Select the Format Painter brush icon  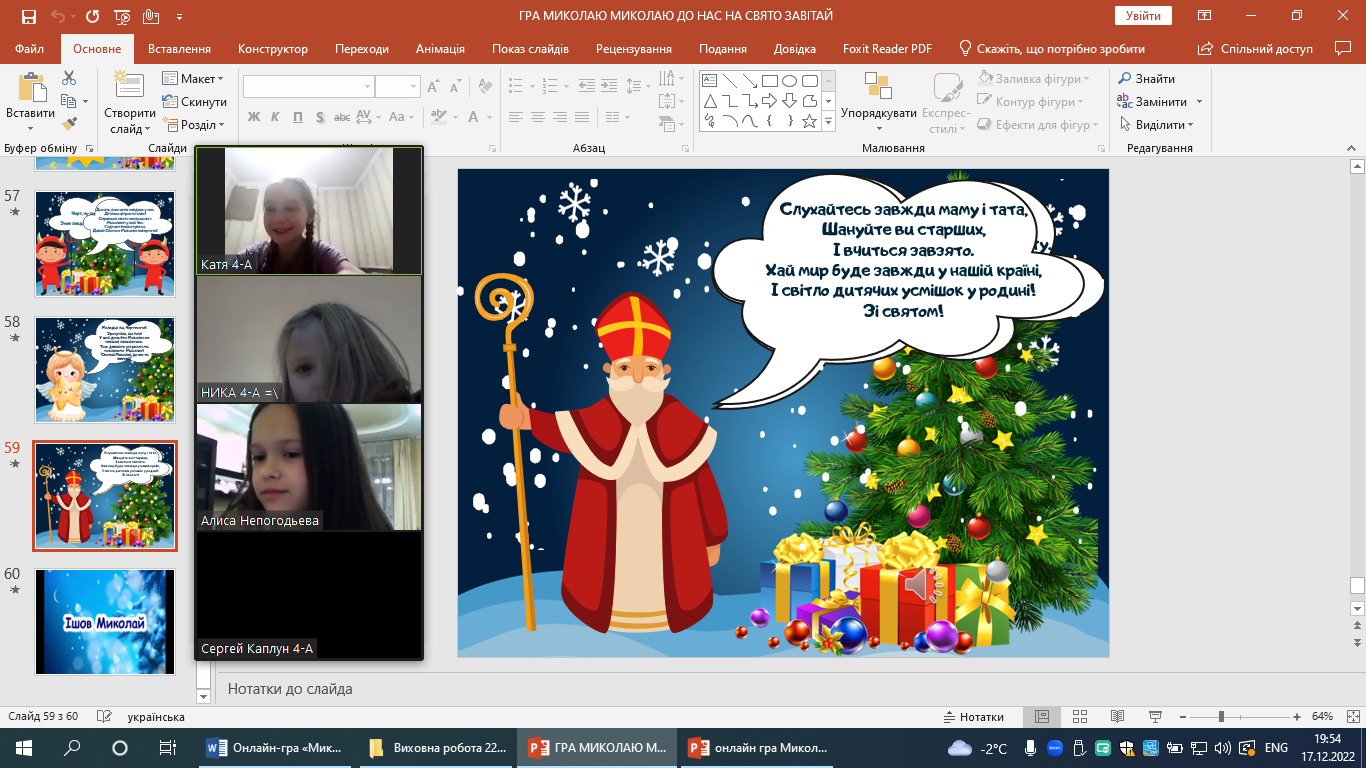tap(69, 124)
